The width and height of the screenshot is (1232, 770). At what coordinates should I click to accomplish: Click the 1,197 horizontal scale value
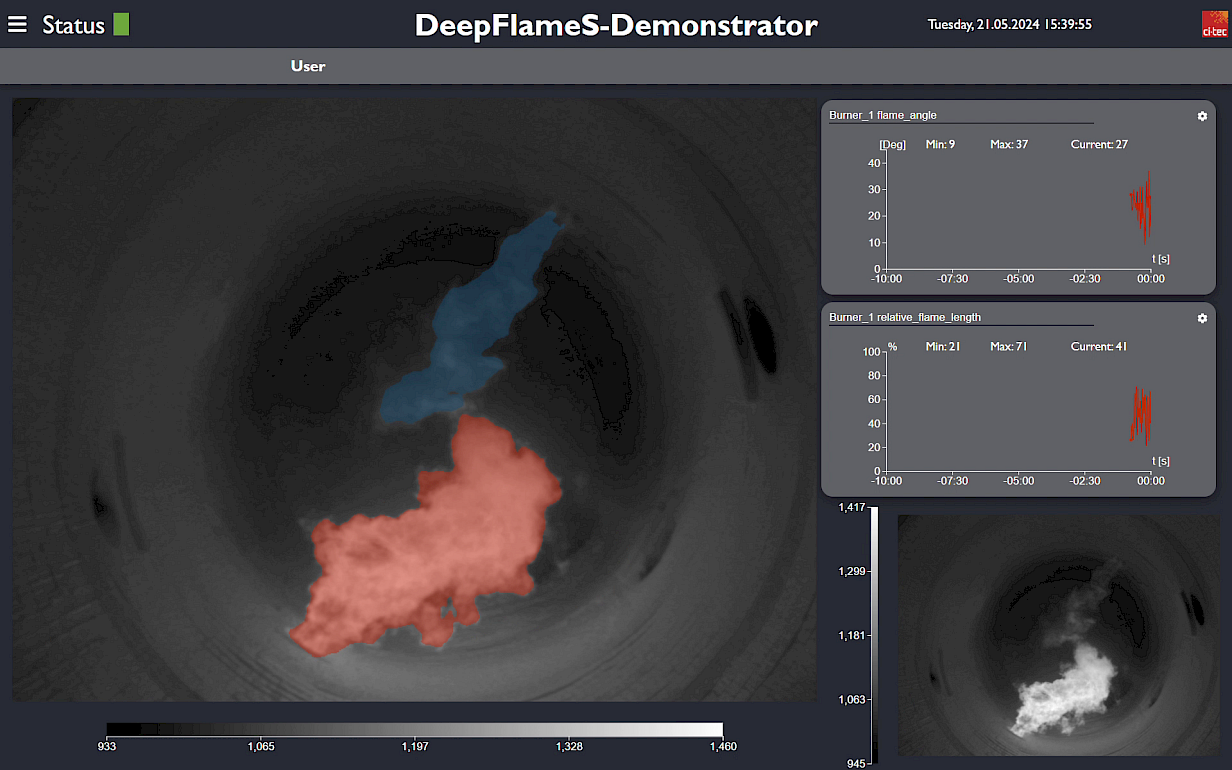(x=414, y=747)
